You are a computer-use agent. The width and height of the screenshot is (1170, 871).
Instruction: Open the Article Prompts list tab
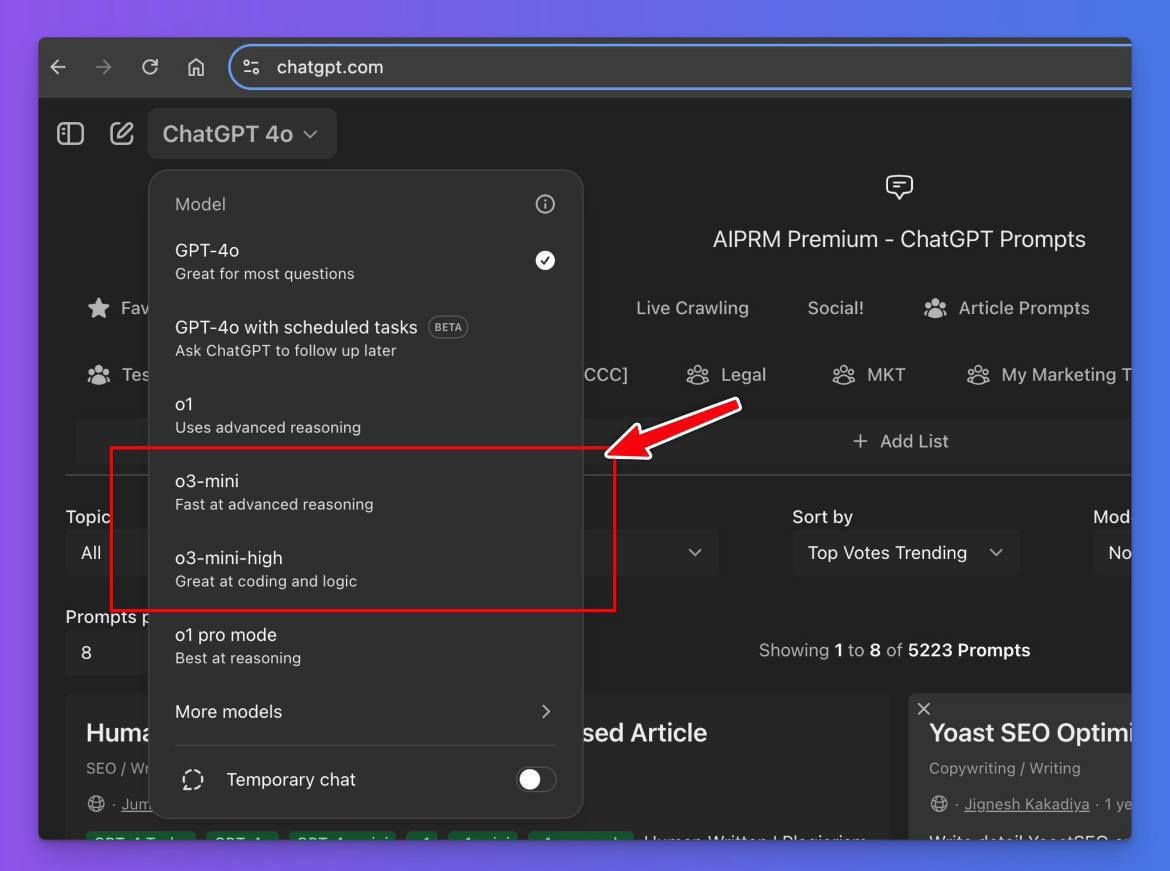[x=1007, y=307]
